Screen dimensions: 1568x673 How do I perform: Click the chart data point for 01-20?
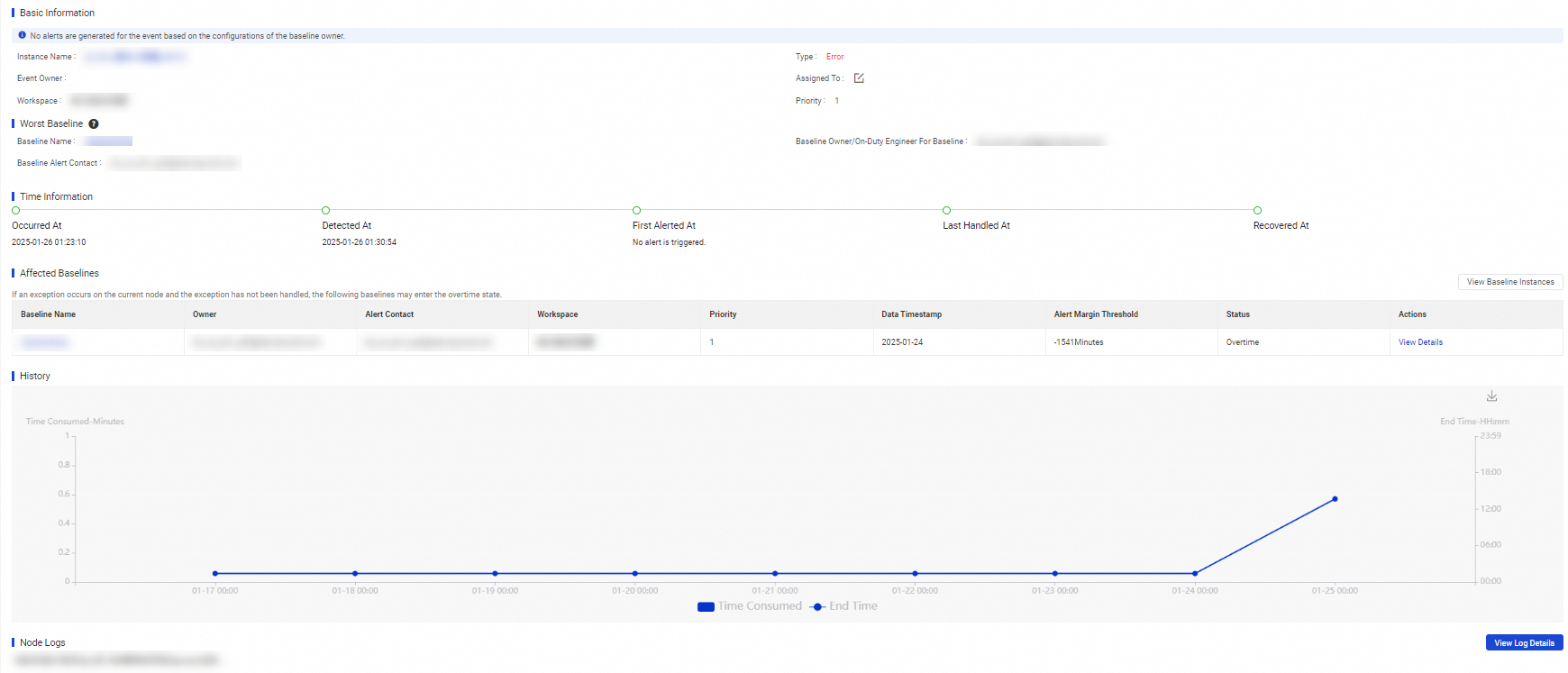point(635,574)
